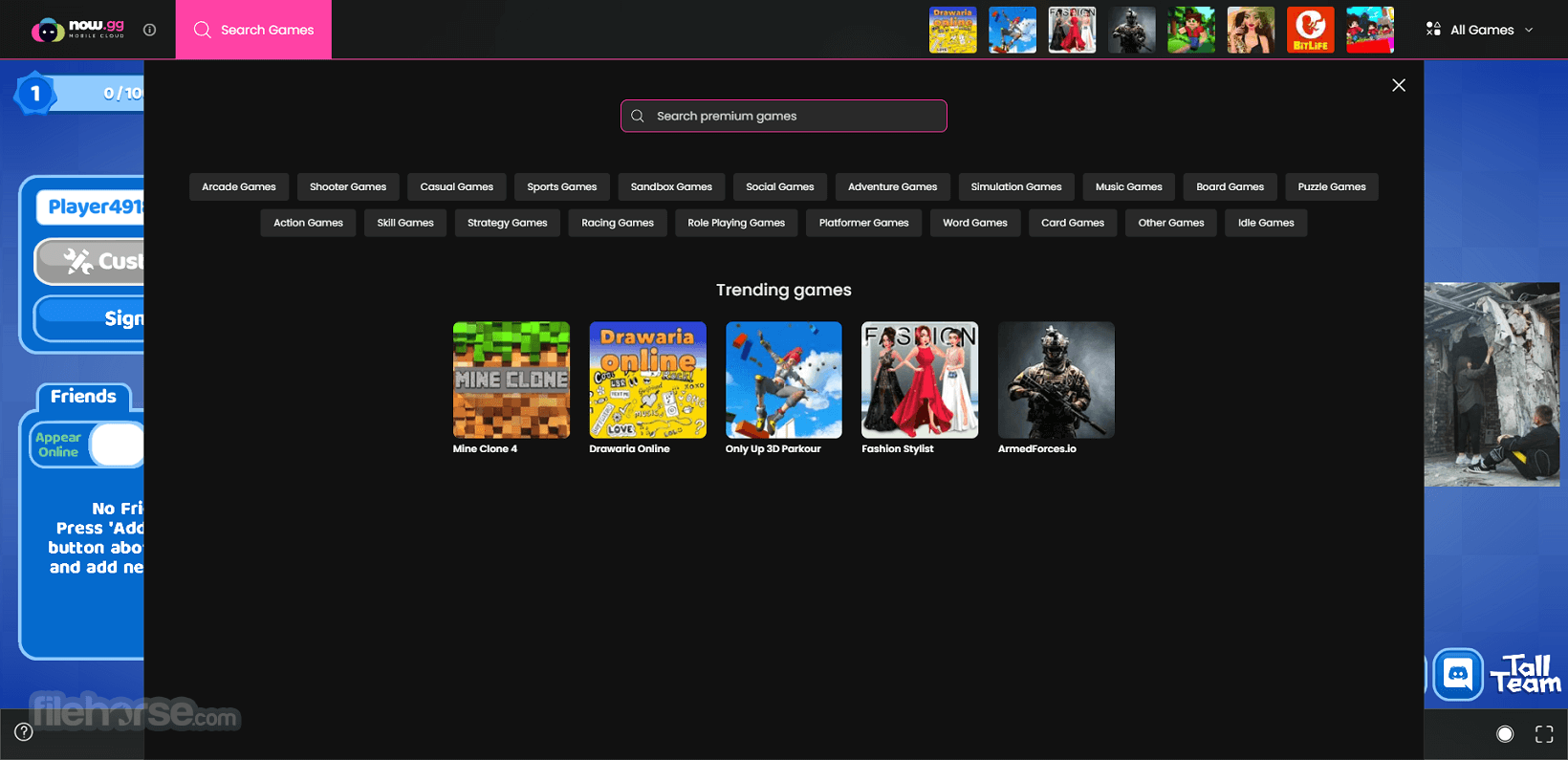1568x760 pixels.
Task: Browse Platformer Games
Action: [x=863, y=223]
